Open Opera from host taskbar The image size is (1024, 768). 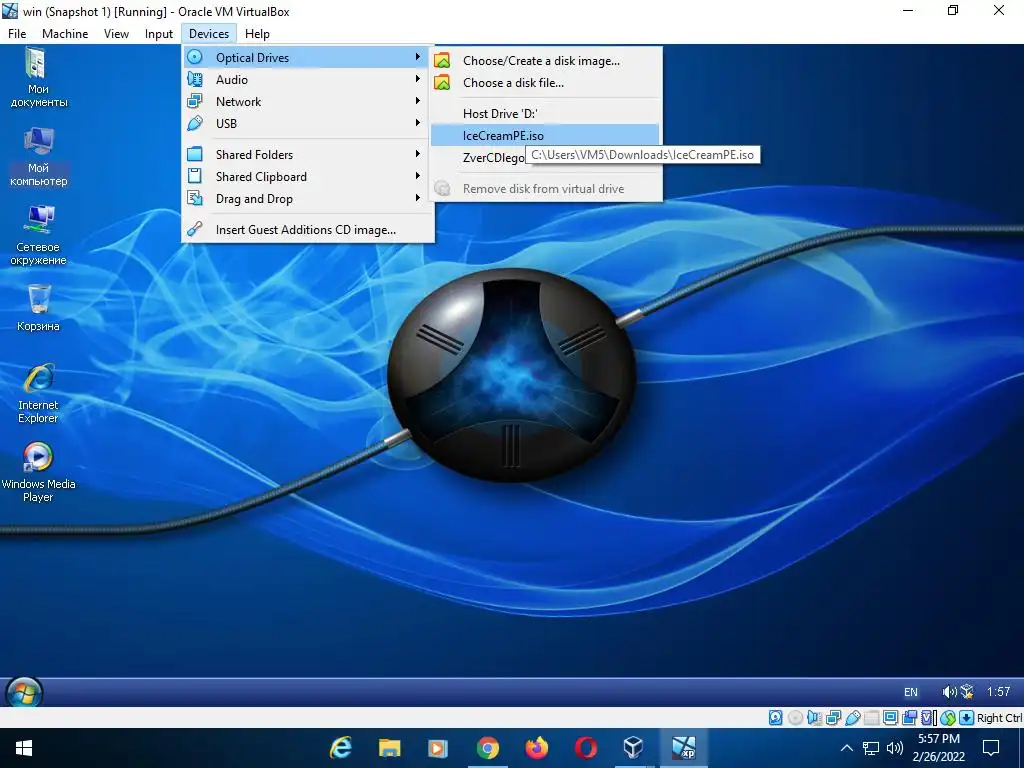pyautogui.click(x=585, y=748)
